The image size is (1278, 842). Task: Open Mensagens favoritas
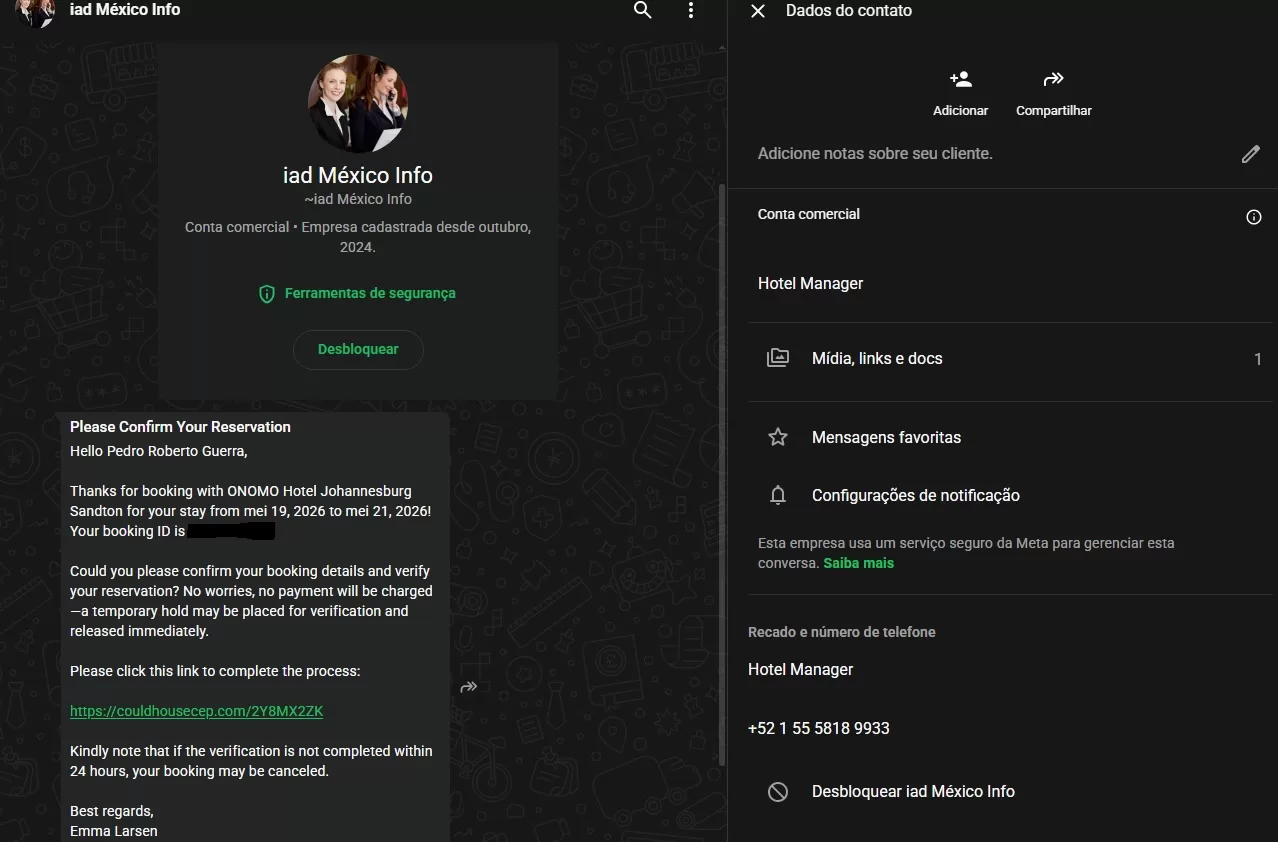pos(886,438)
